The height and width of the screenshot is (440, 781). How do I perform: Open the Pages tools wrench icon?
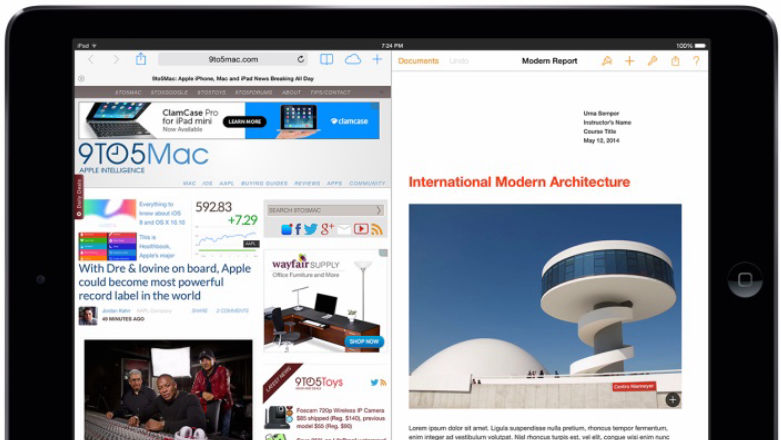[x=652, y=61]
